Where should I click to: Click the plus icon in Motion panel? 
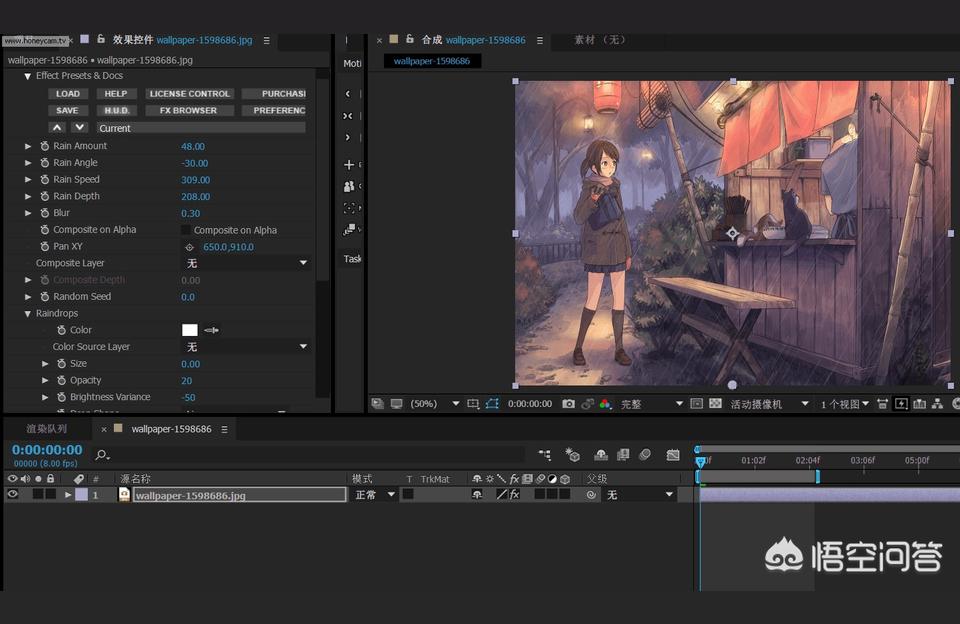click(x=349, y=164)
